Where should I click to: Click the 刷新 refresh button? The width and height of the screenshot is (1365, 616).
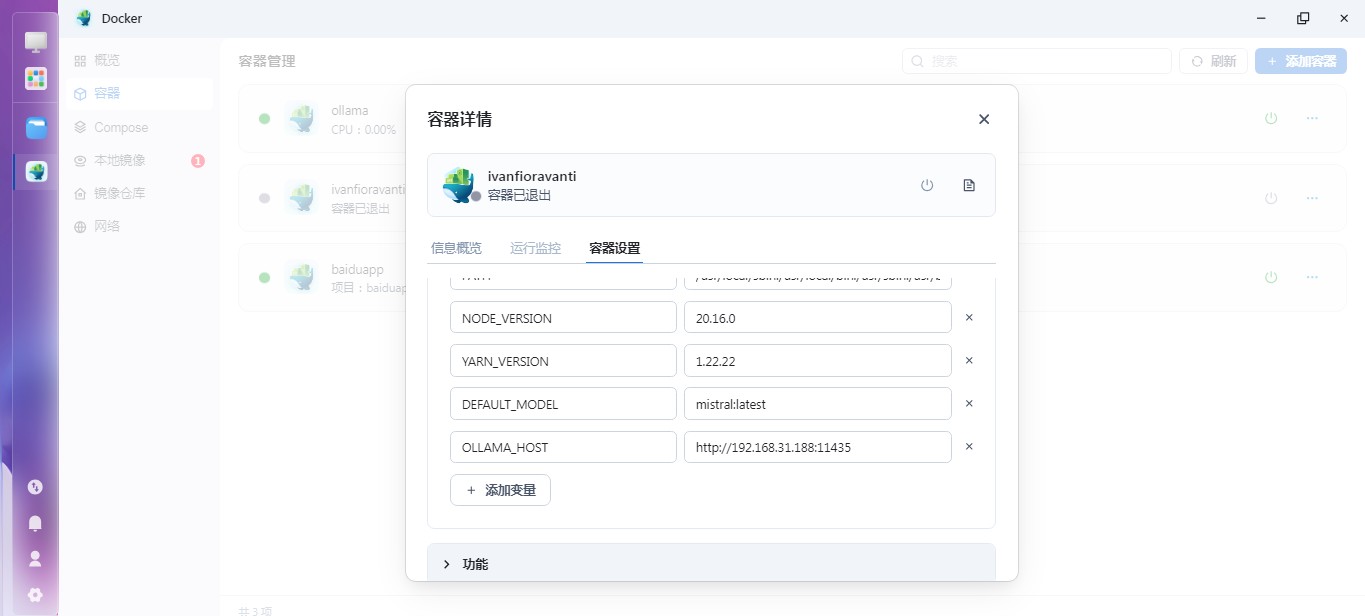[x=1212, y=61]
